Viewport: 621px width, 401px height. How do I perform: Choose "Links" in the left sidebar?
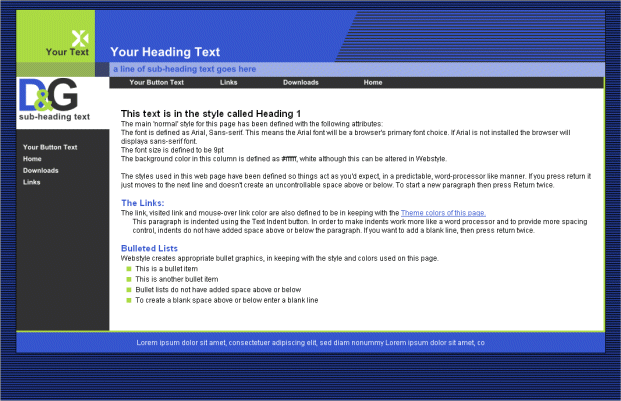click(32, 183)
